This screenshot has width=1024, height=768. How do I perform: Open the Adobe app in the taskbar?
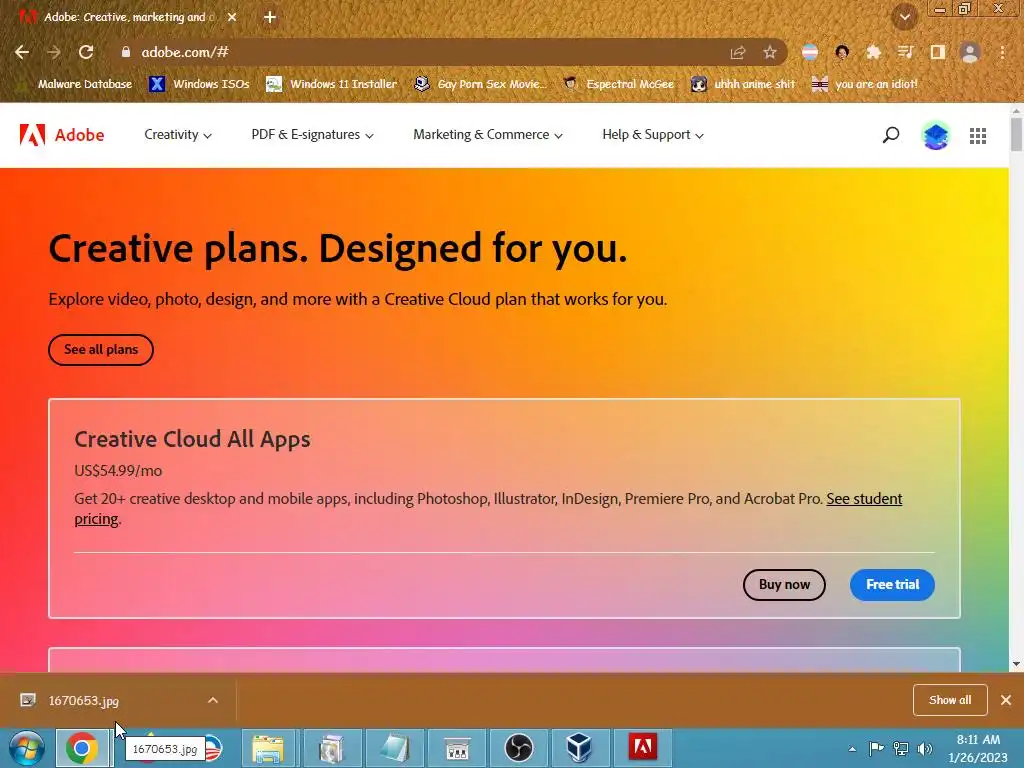point(642,748)
